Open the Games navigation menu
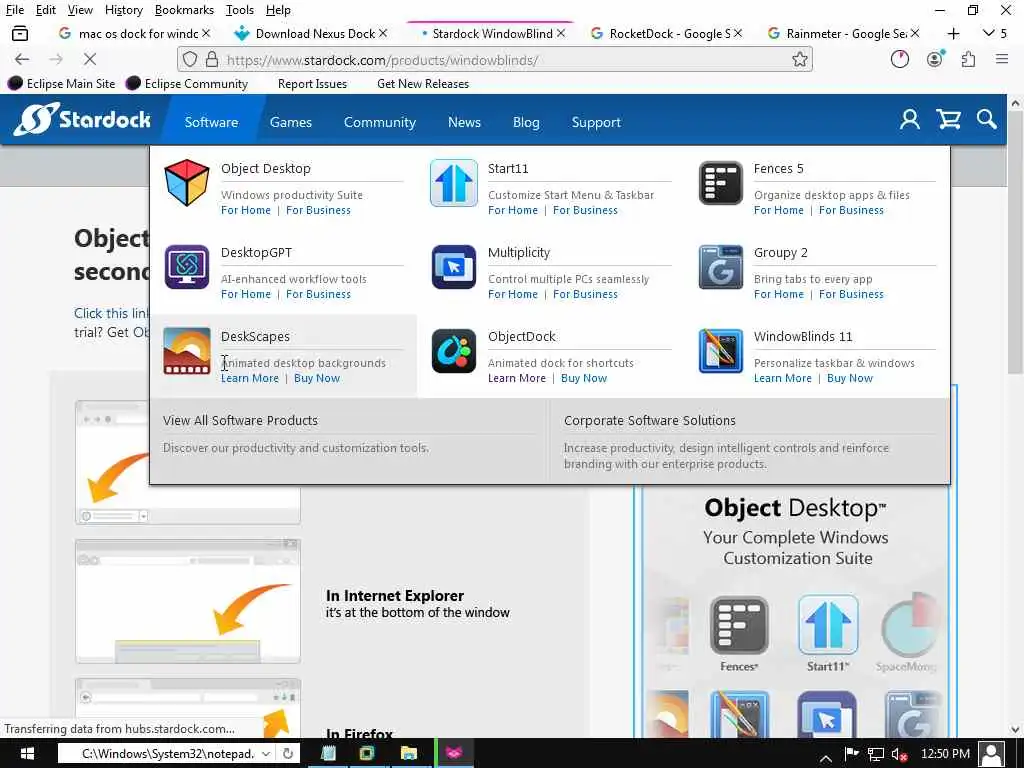Viewport: 1024px width, 768px height. pyautogui.click(x=291, y=122)
